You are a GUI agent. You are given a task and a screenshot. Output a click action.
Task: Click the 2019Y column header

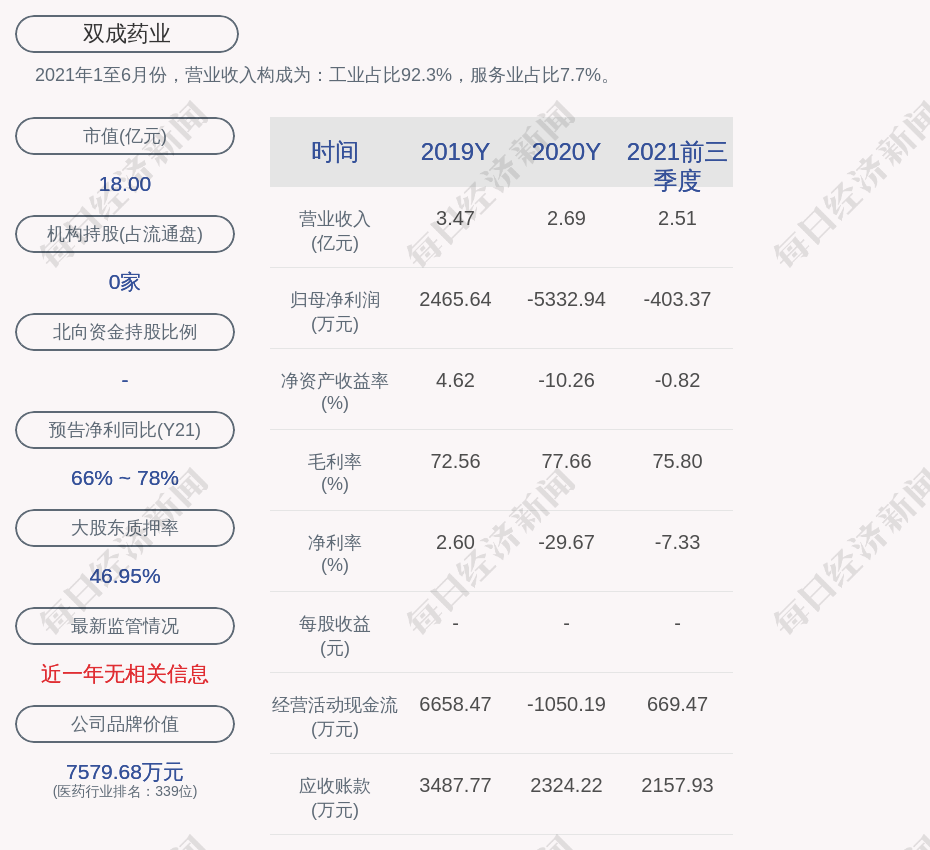(455, 152)
